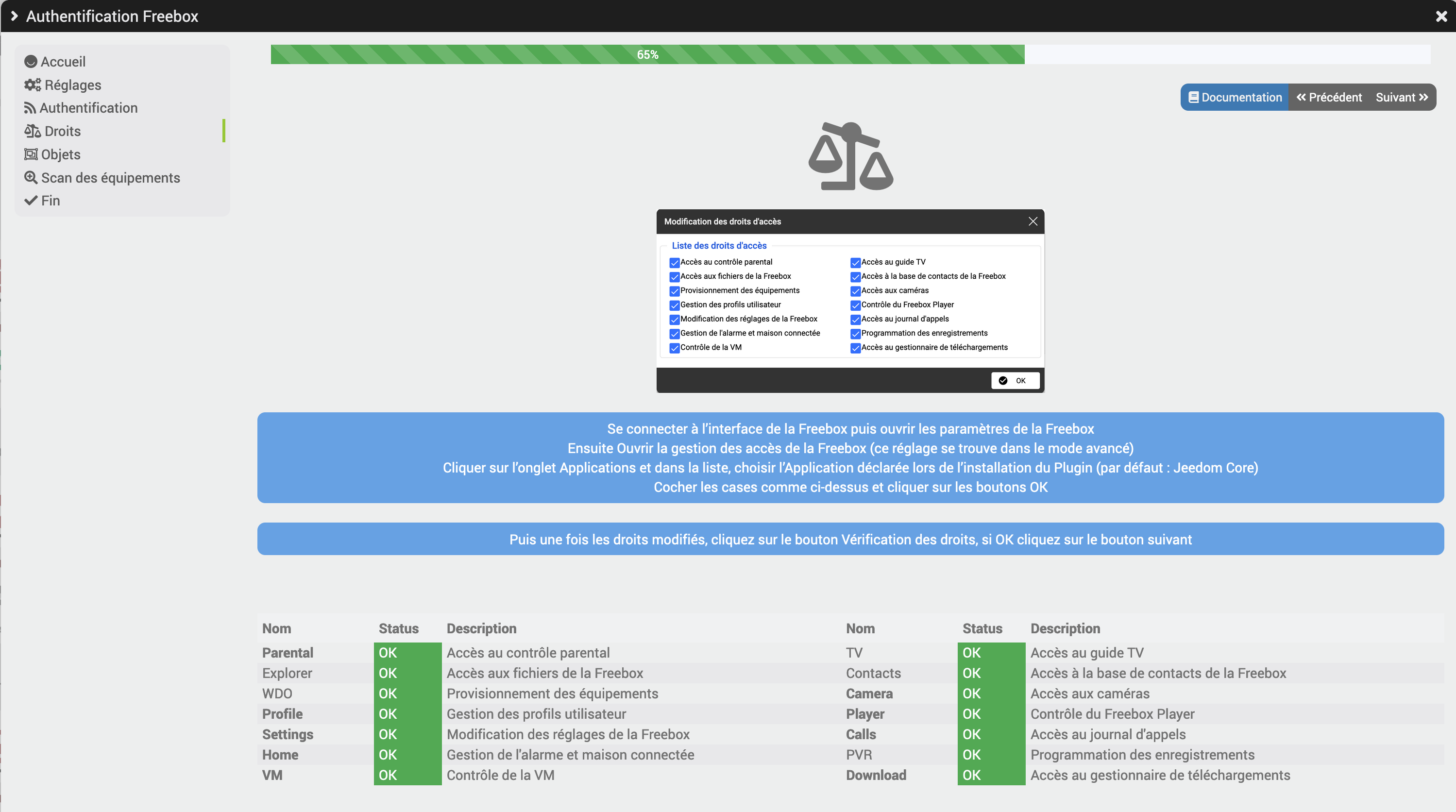Screen dimensions: 1456x812
Task: Open the Documentation button
Action: (x=1235, y=97)
